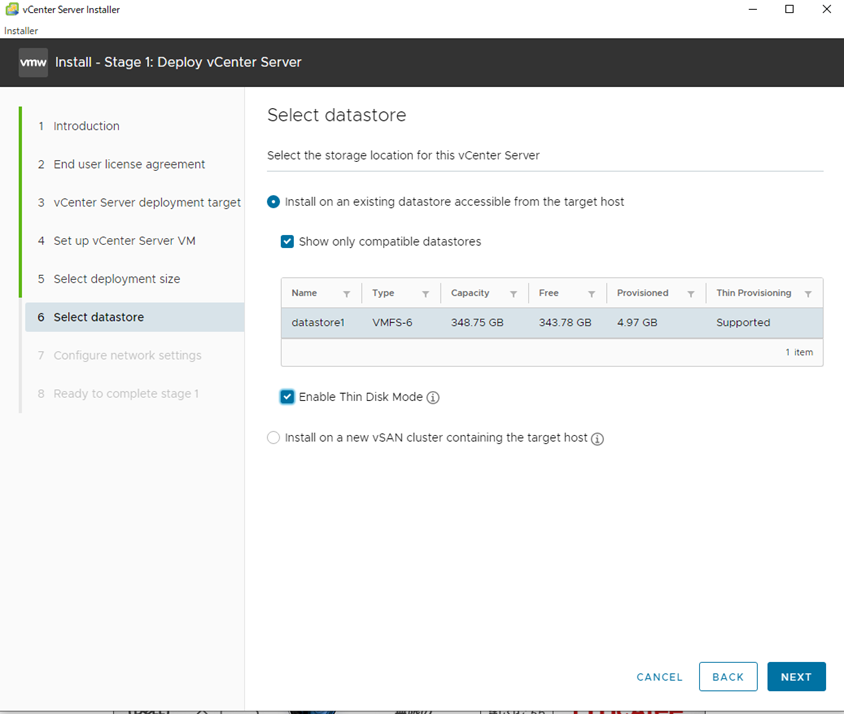Image resolution: width=844 pixels, height=714 pixels.
Task: Open the Free column filter icon
Action: coord(592,293)
